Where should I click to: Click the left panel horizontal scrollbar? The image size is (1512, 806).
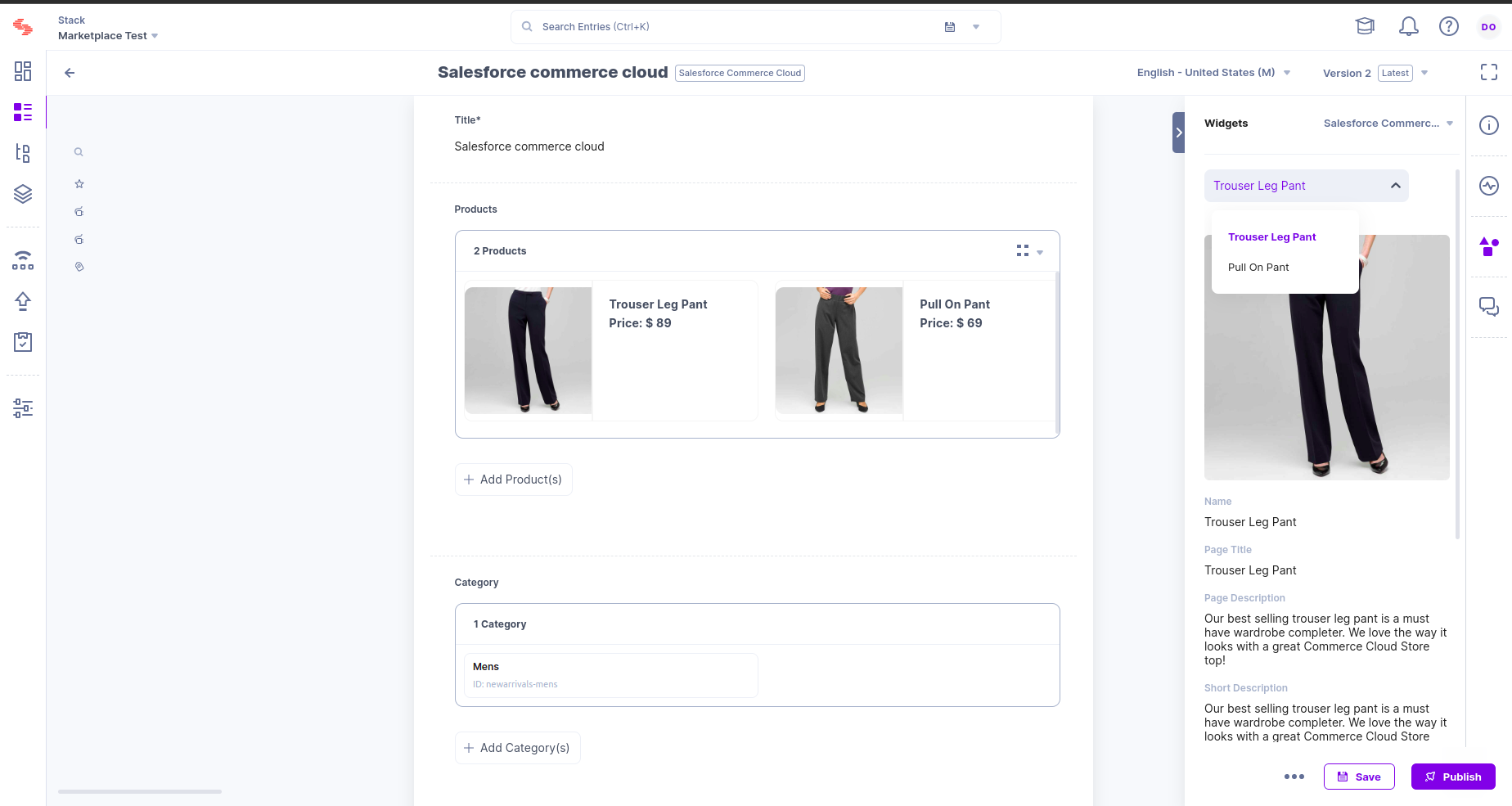(140, 791)
